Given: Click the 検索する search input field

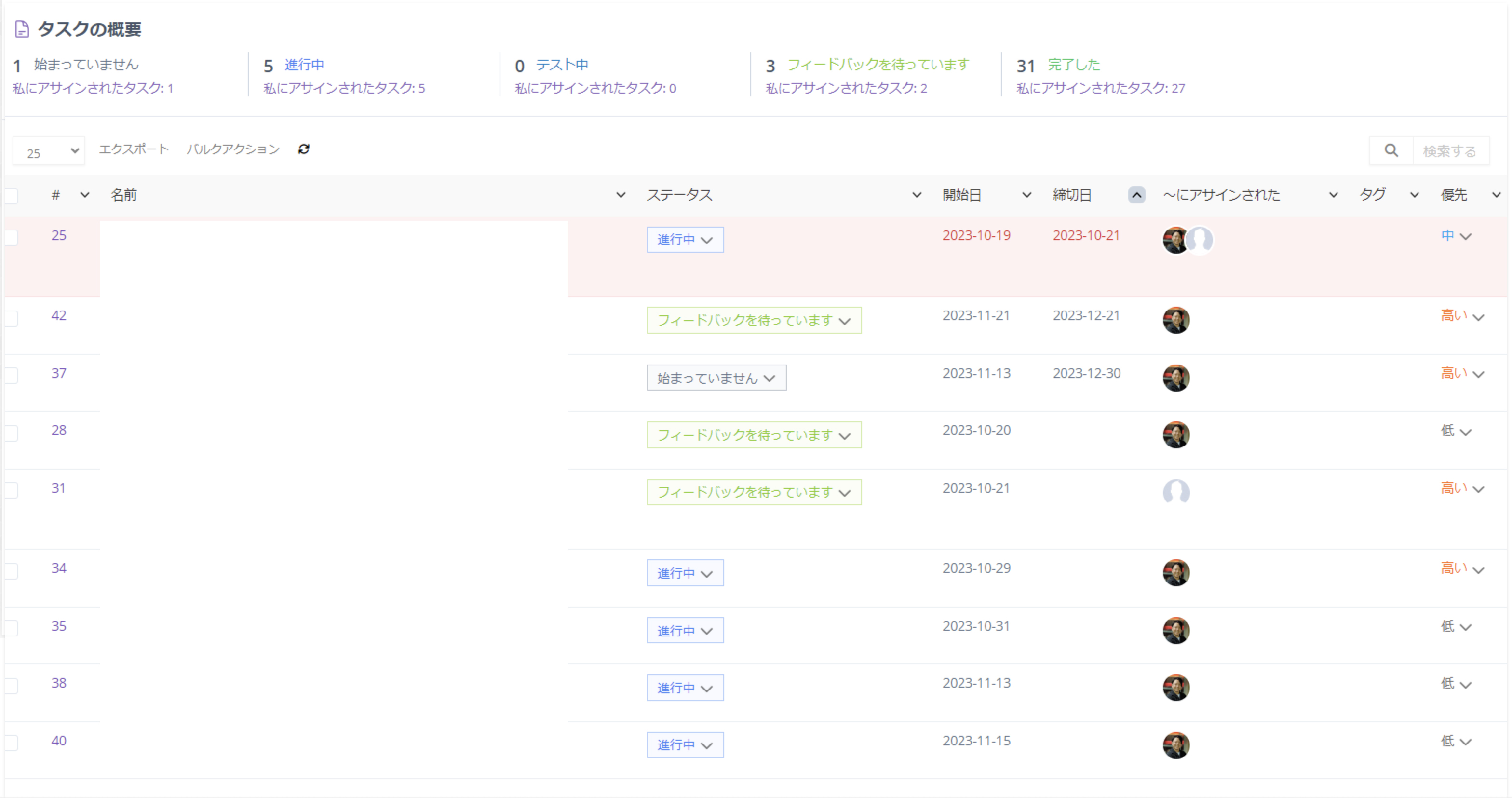Looking at the screenshot, I should (1450, 151).
